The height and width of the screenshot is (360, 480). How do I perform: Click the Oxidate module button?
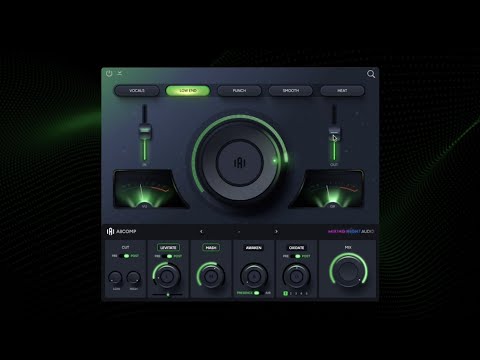click(296, 248)
